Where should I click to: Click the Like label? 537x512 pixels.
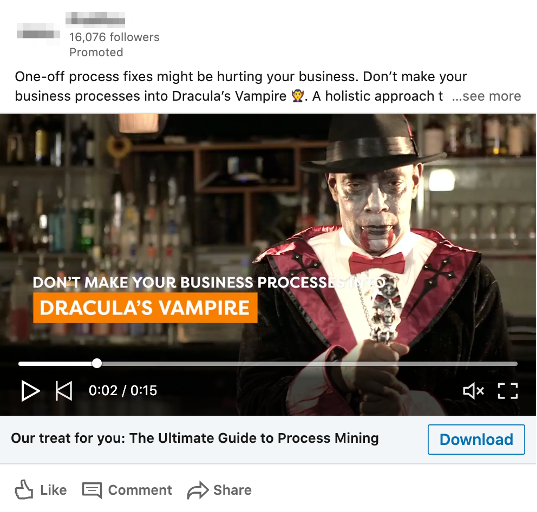pyautogui.click(x=53, y=490)
